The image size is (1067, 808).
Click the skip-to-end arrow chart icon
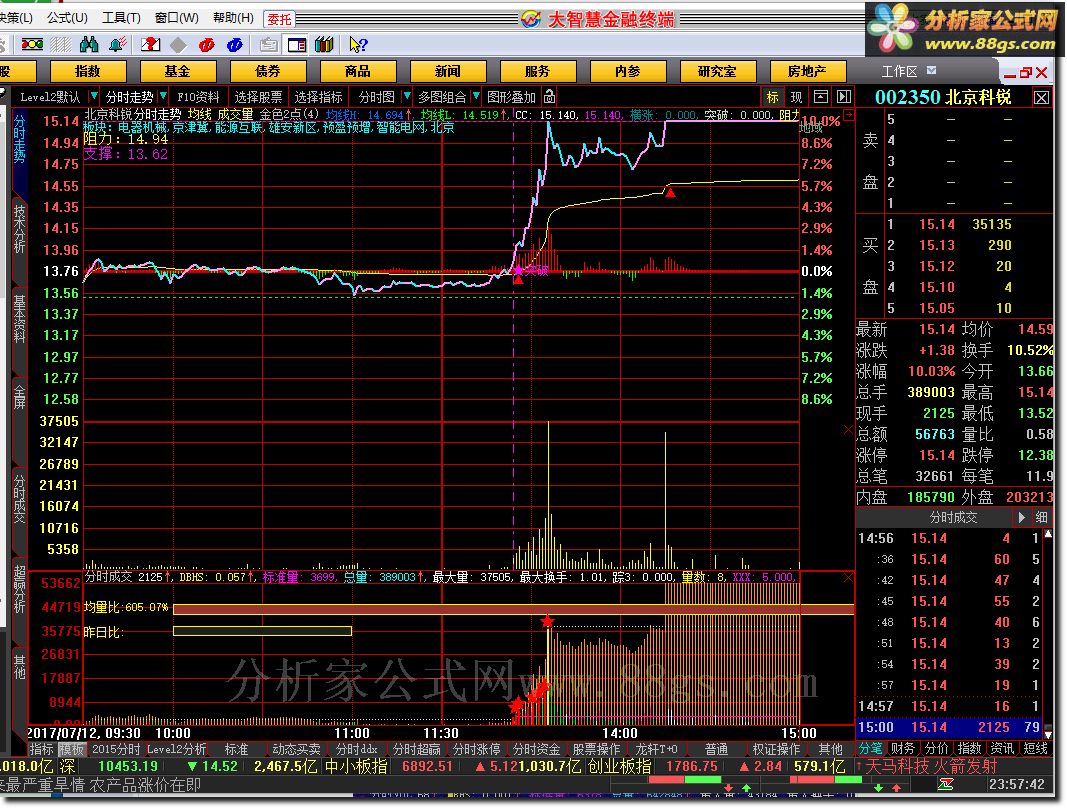(844, 97)
